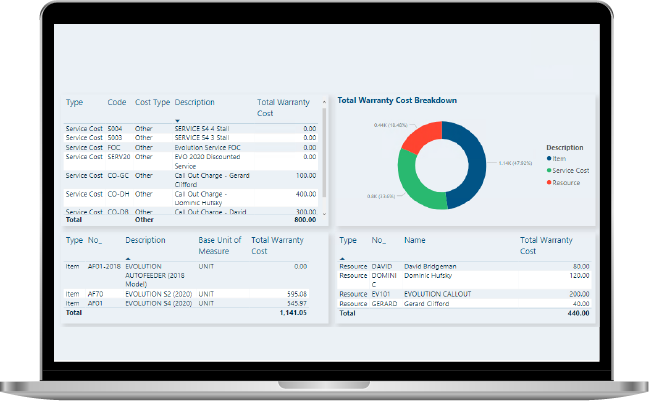Click the Description legend heading
This screenshot has width=649, height=401.
coord(565,147)
